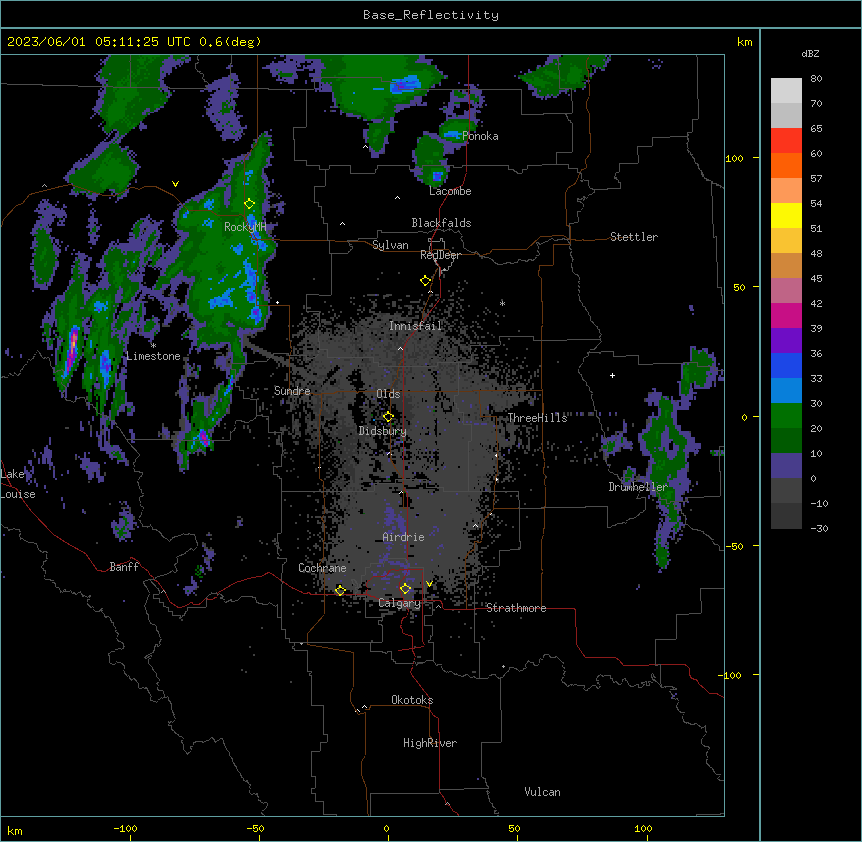Click the Drumheller city label
This screenshot has height=842, width=862.
pos(638,487)
